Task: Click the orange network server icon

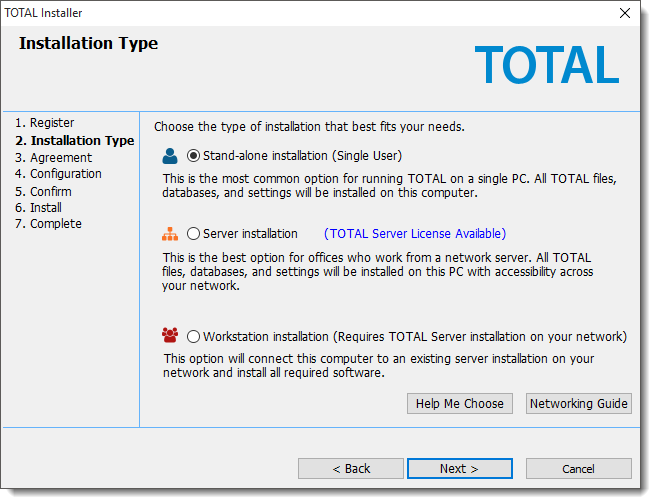Action: tap(170, 234)
